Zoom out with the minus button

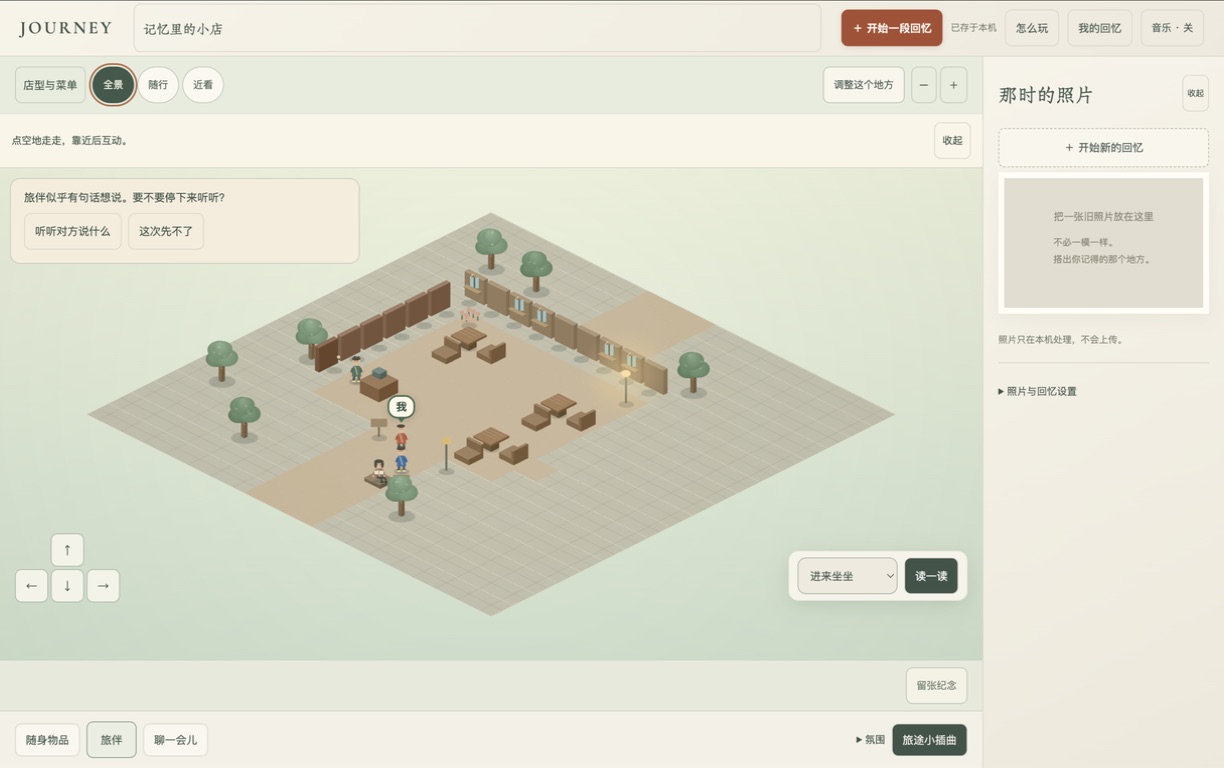coord(924,85)
